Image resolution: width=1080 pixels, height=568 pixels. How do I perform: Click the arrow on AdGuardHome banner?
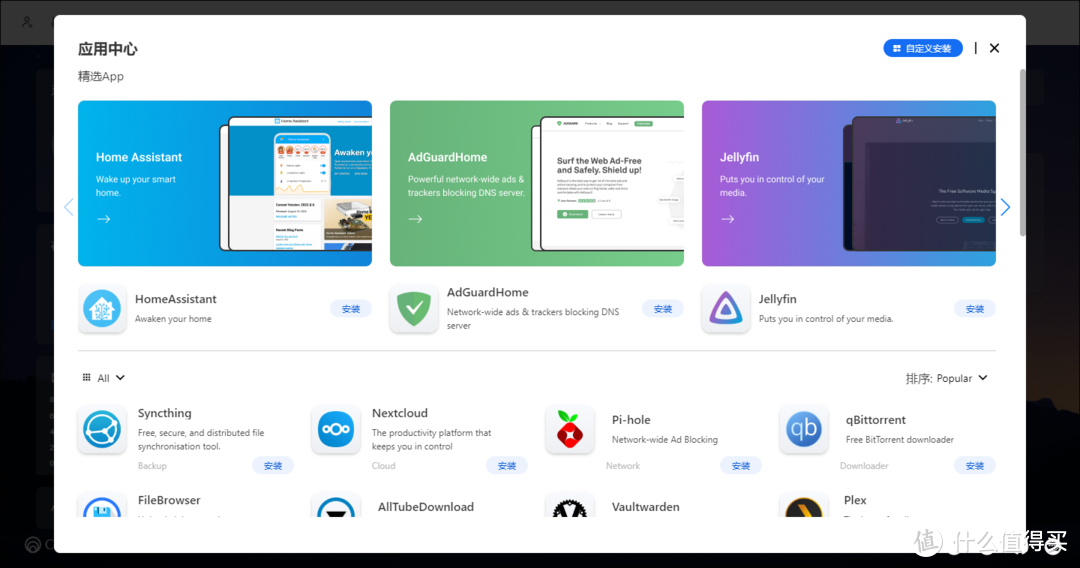(415, 219)
